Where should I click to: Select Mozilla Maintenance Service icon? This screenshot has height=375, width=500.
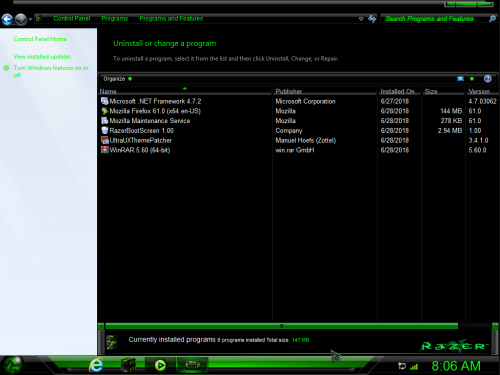(105, 121)
